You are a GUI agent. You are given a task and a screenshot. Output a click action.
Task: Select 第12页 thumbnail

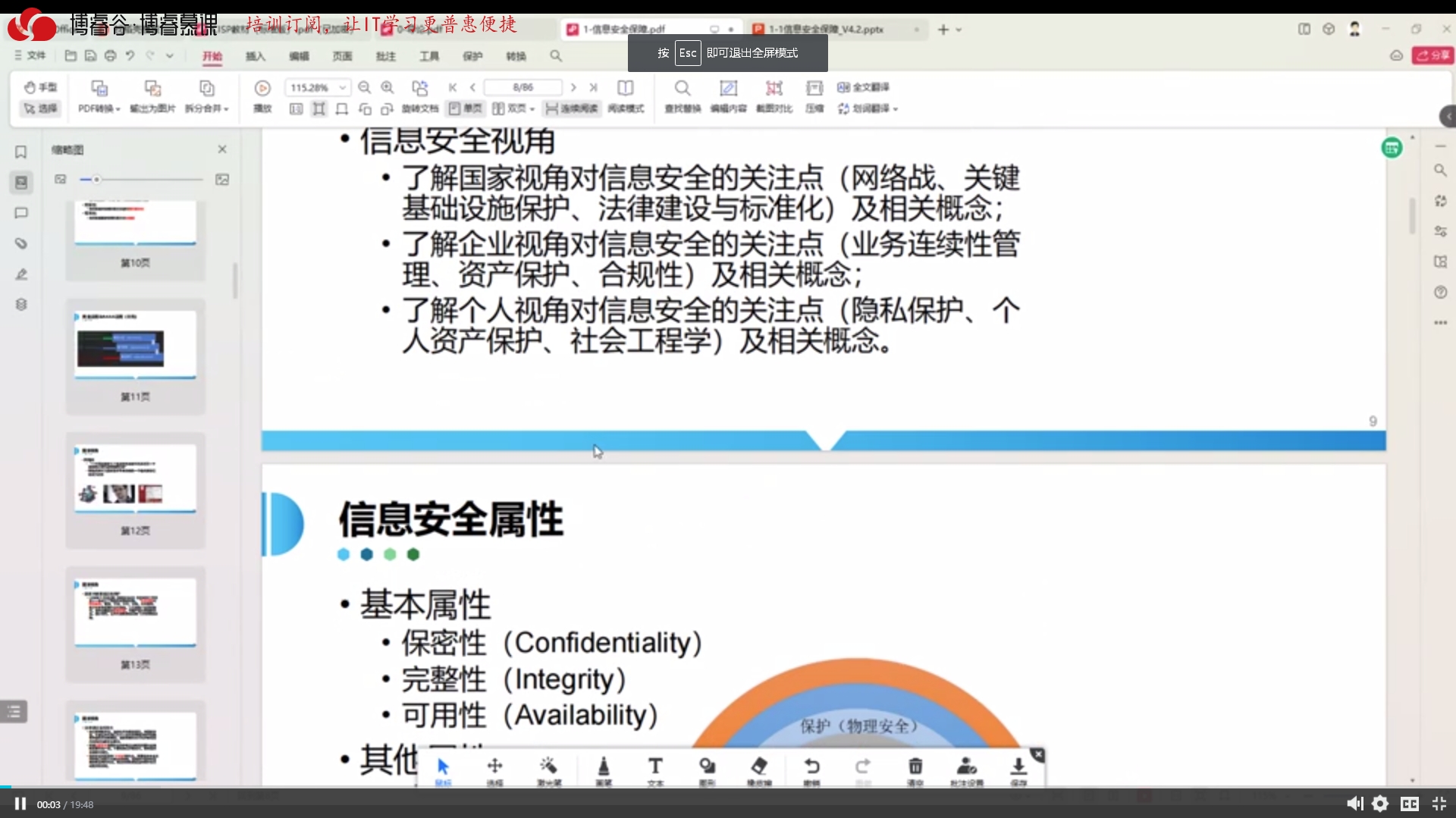(135, 490)
